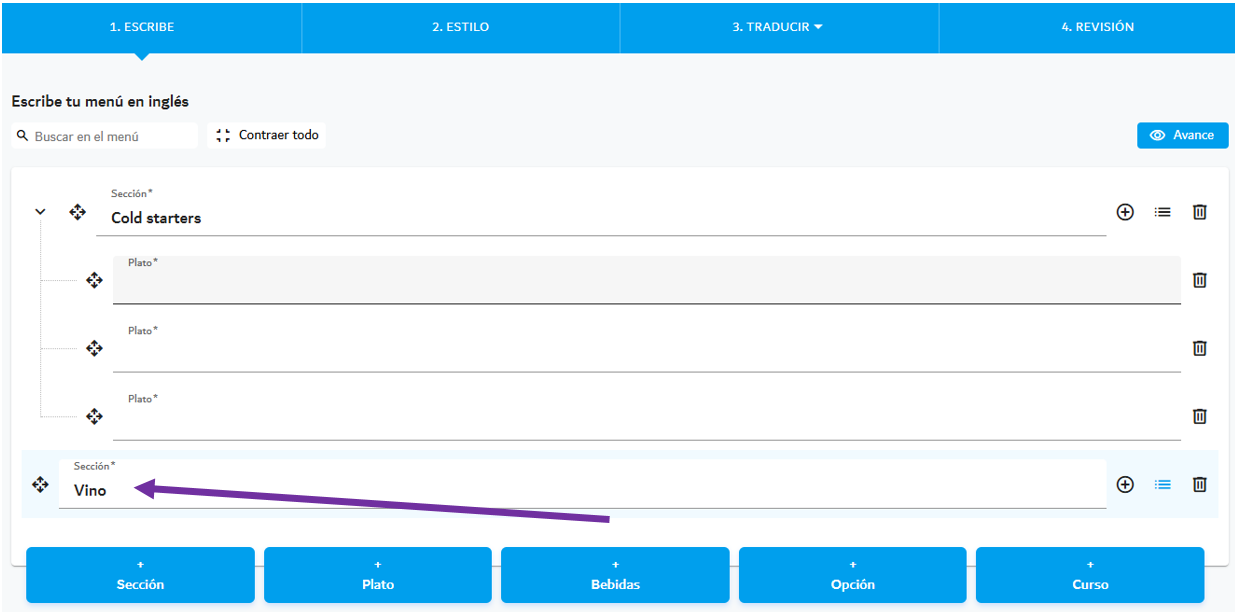Click the move handle for Vino section
The width and height of the screenshot is (1235, 612).
pyautogui.click(x=40, y=484)
